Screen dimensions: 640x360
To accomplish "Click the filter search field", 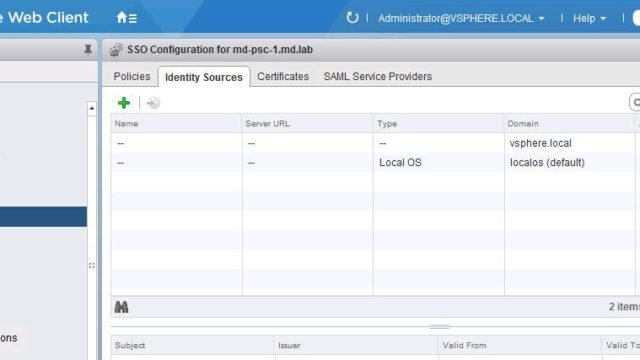I will click(635, 102).
